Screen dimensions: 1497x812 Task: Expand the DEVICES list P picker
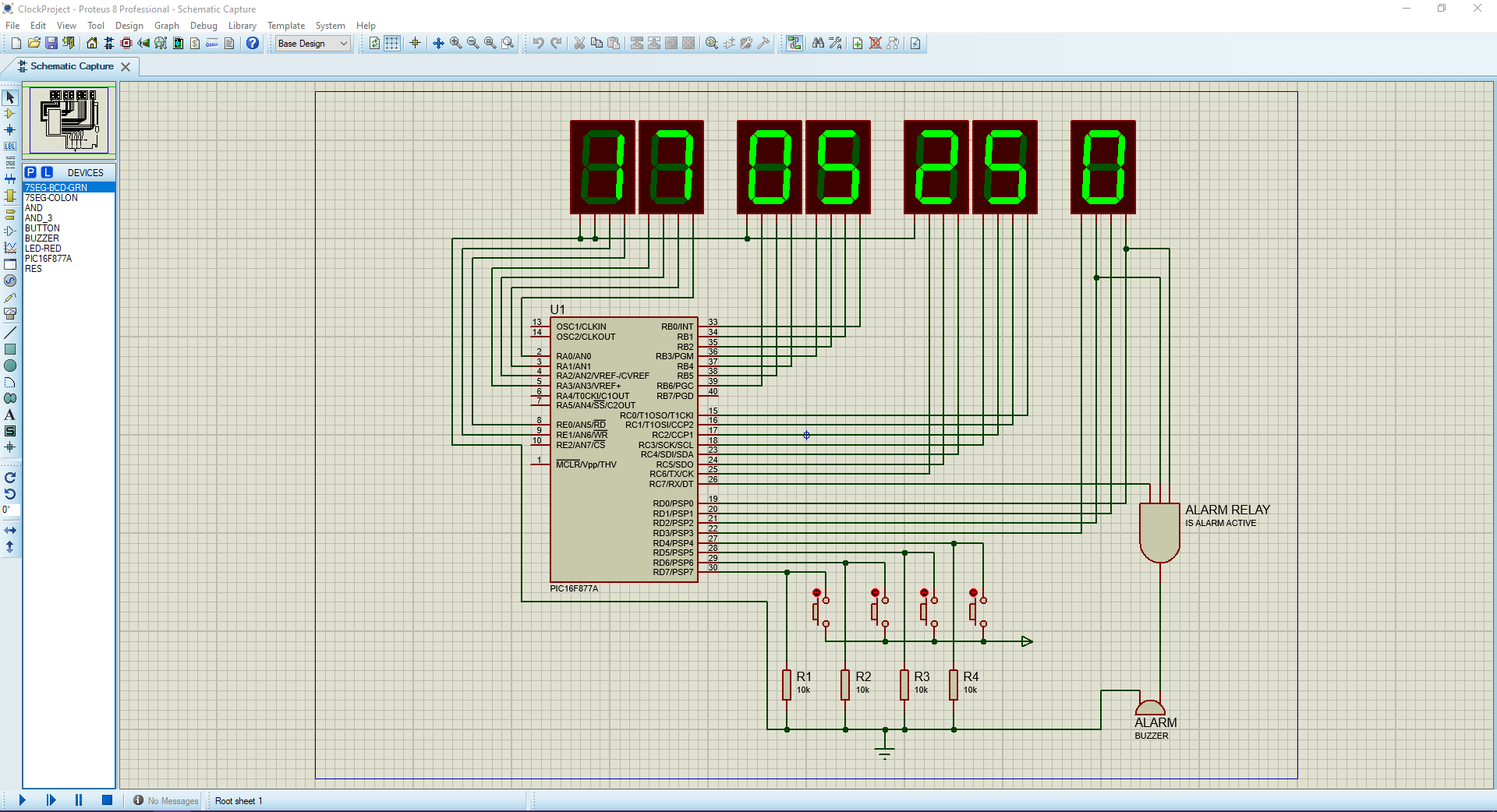(x=30, y=172)
